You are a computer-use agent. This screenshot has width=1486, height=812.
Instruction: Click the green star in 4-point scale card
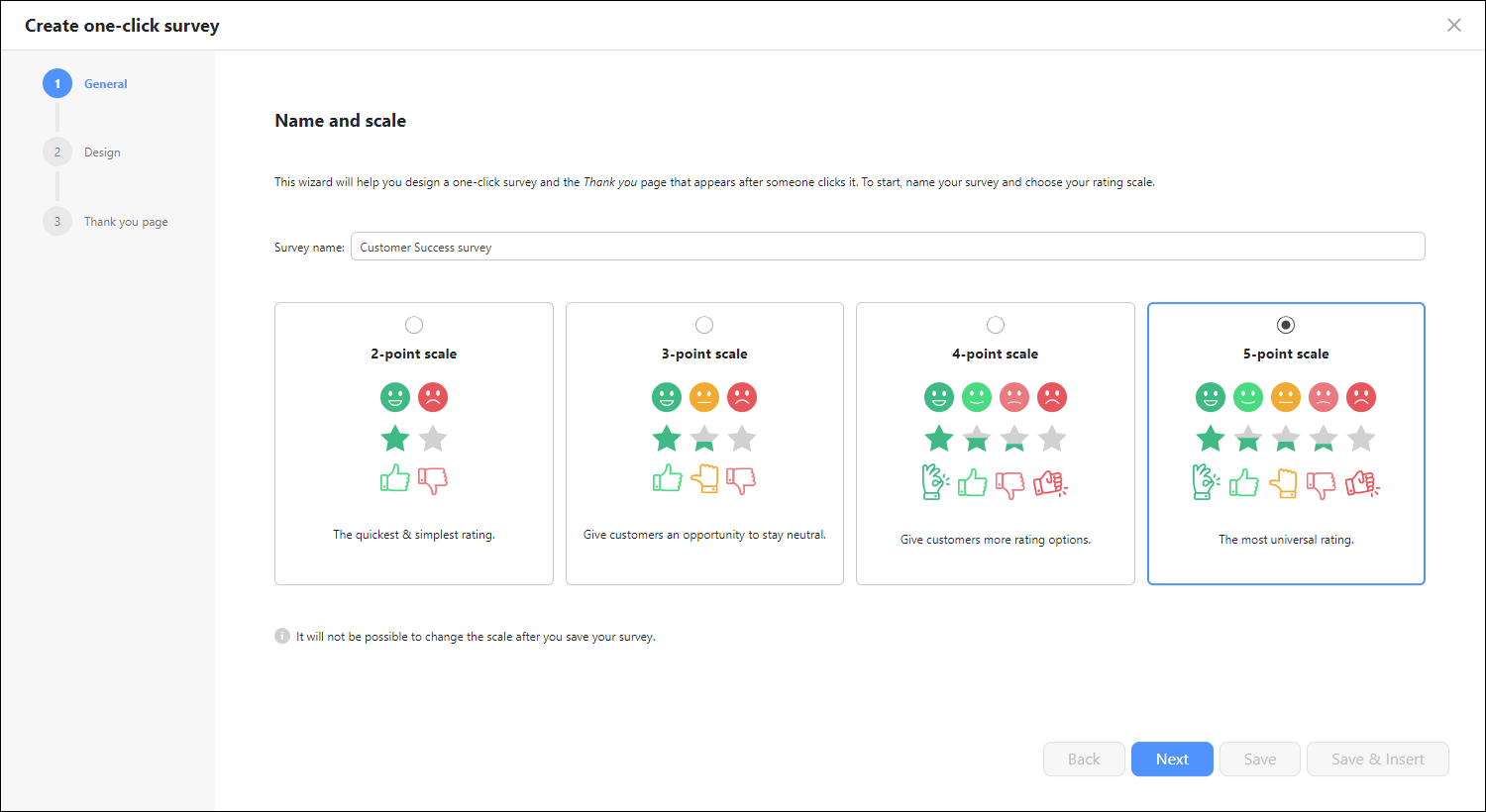tap(939, 438)
